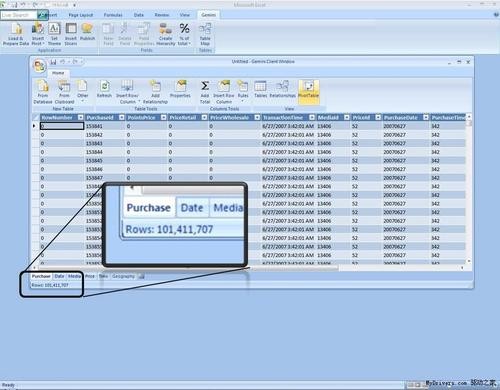
Task: Open the PointsPrice column filter dropdown
Action: (163, 117)
